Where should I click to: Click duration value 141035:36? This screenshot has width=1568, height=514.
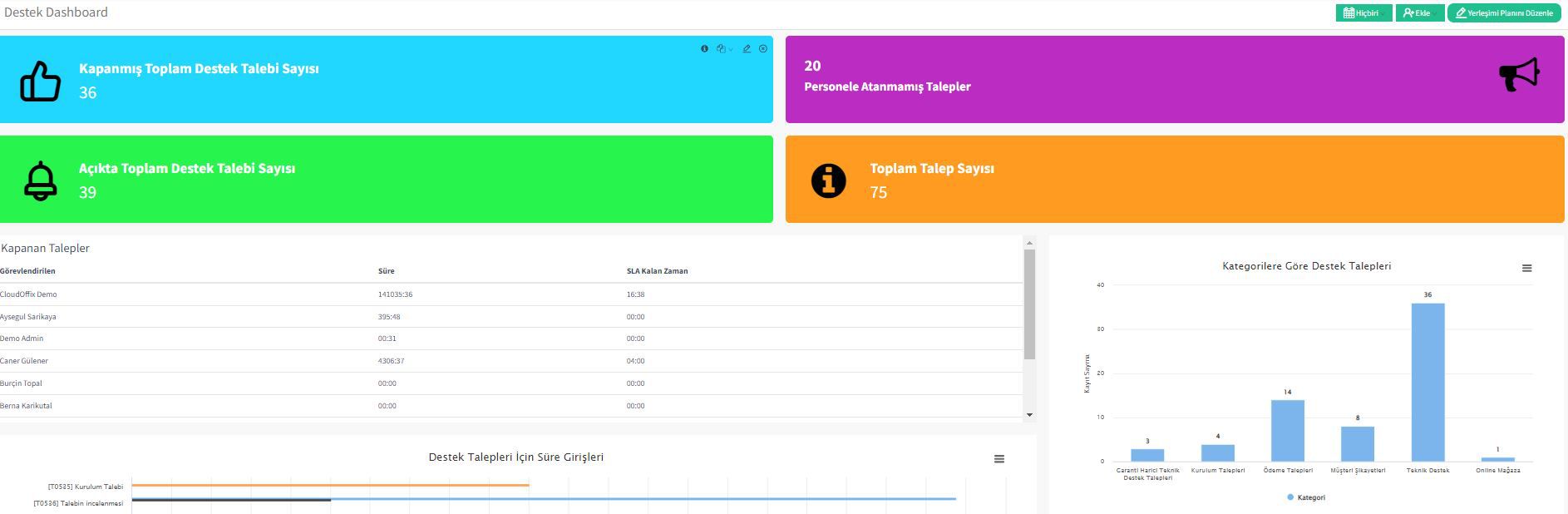[x=395, y=294]
